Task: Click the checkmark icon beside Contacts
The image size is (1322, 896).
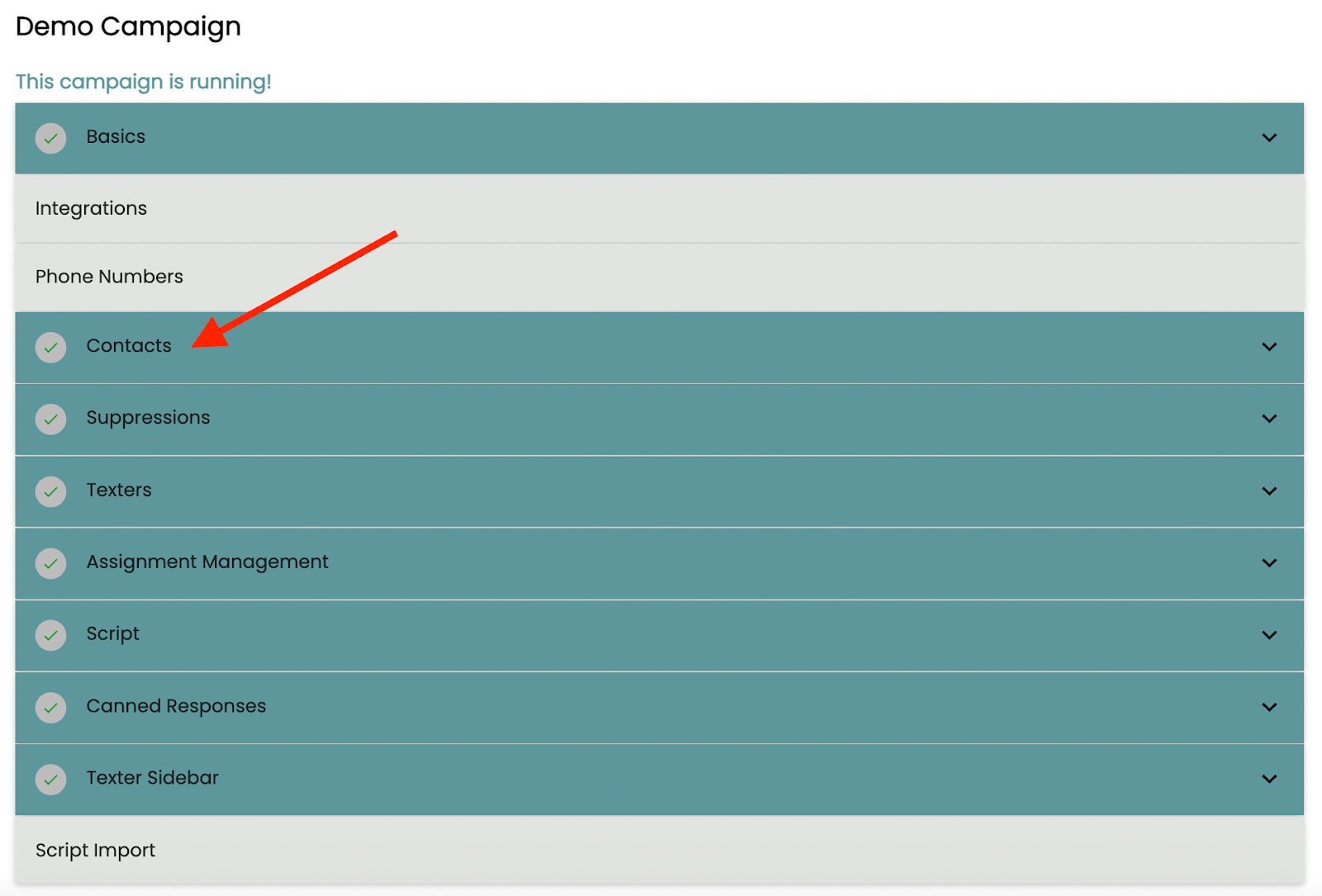Action: [x=50, y=348]
